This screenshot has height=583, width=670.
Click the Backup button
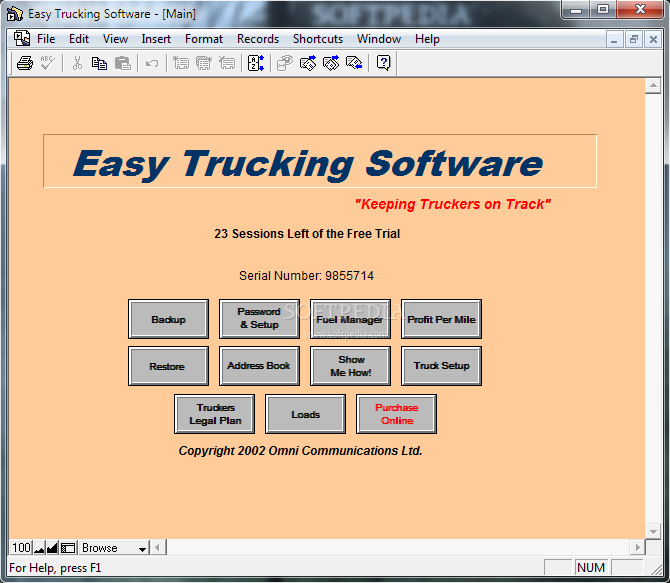[168, 319]
